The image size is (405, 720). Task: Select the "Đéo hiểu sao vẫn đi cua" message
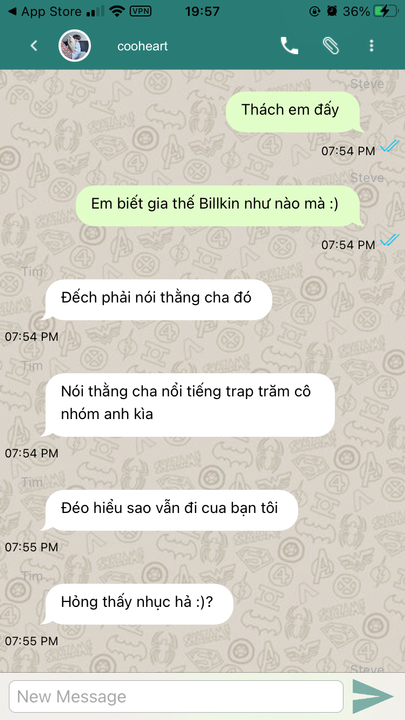click(170, 510)
